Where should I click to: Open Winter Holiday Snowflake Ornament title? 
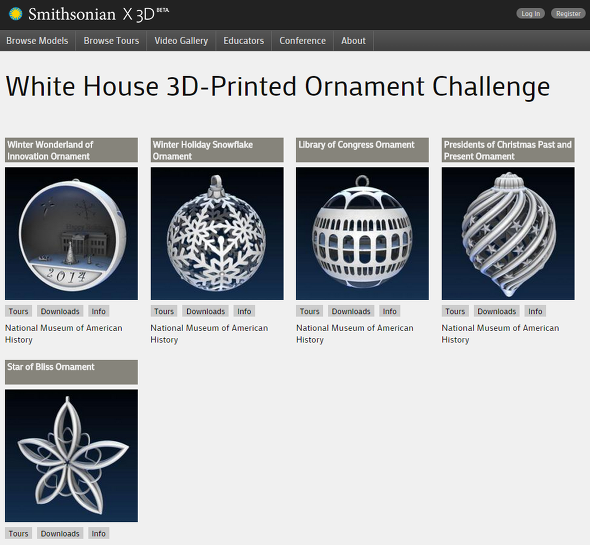pos(217,150)
